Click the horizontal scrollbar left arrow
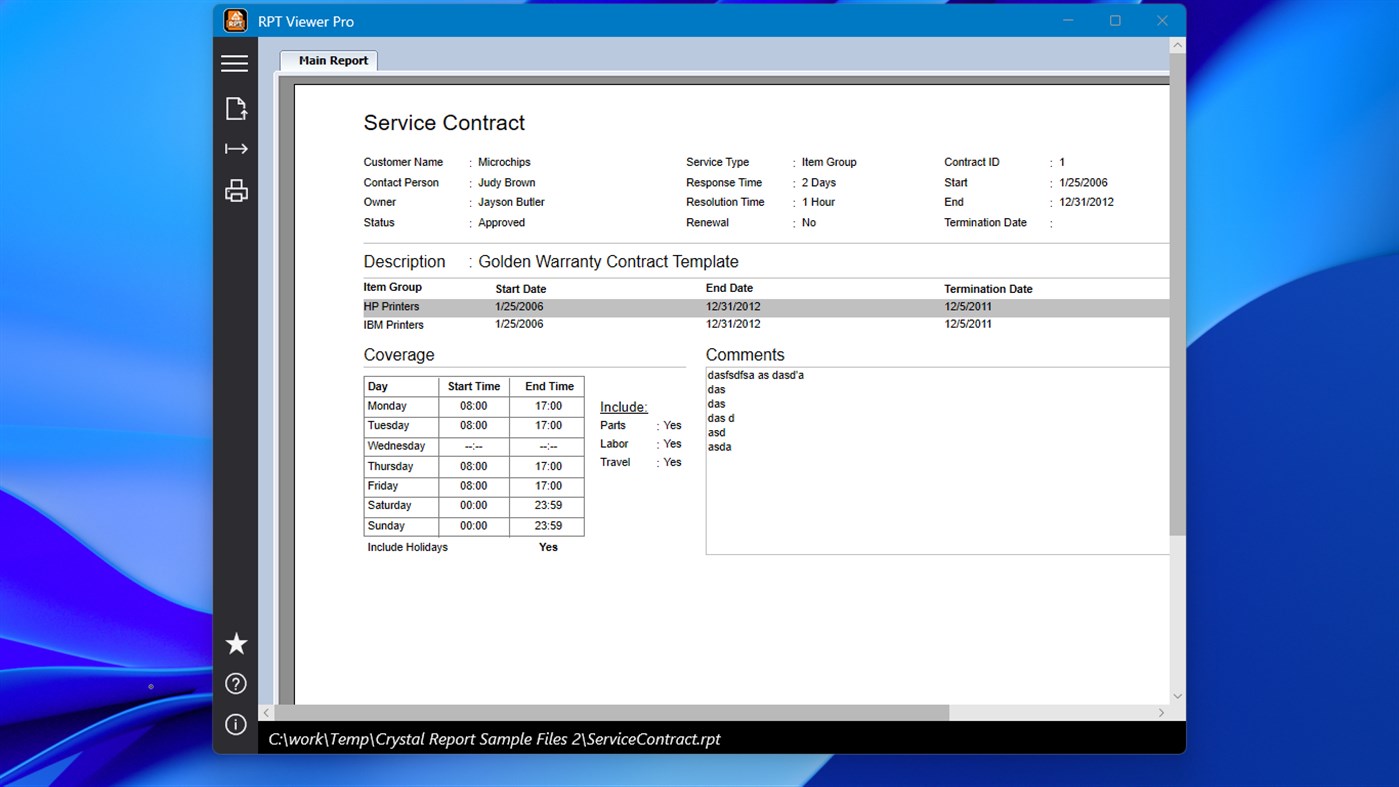 (x=266, y=713)
